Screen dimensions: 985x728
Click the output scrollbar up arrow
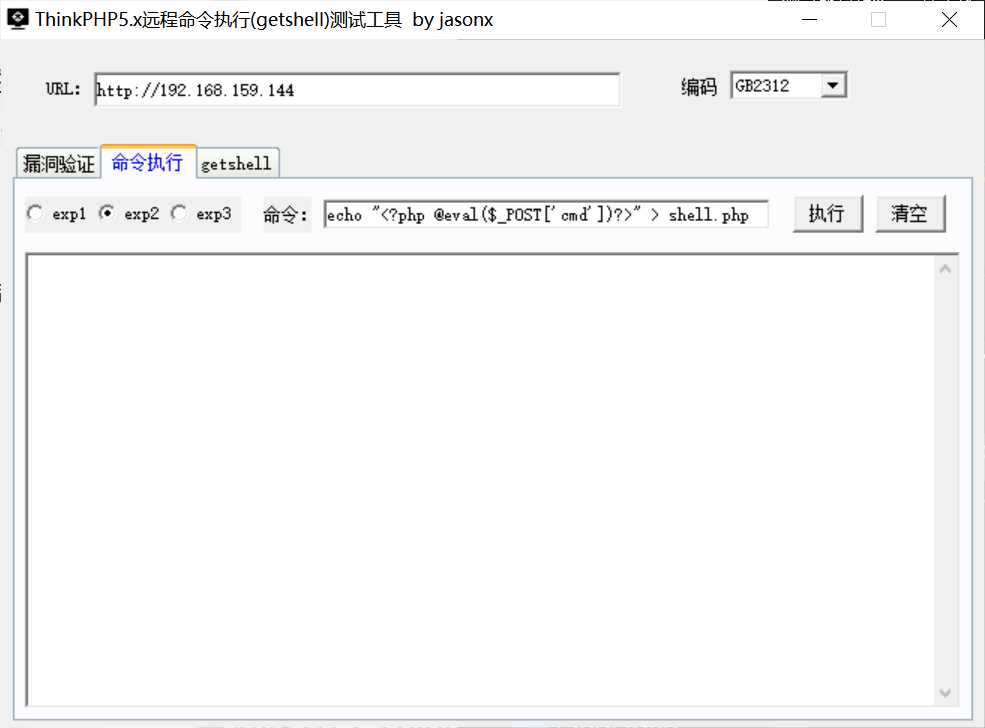point(945,269)
